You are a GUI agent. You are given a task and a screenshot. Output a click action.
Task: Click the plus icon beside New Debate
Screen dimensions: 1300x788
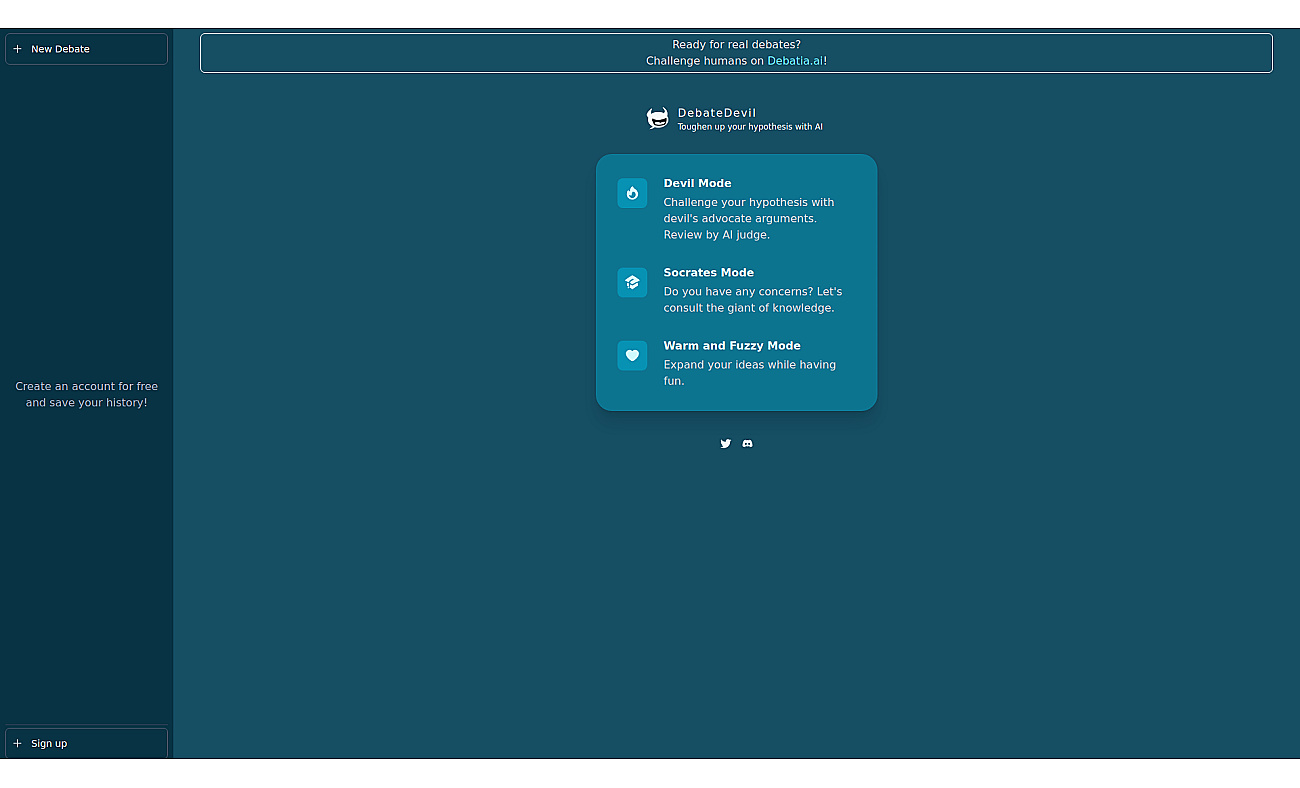click(x=17, y=49)
